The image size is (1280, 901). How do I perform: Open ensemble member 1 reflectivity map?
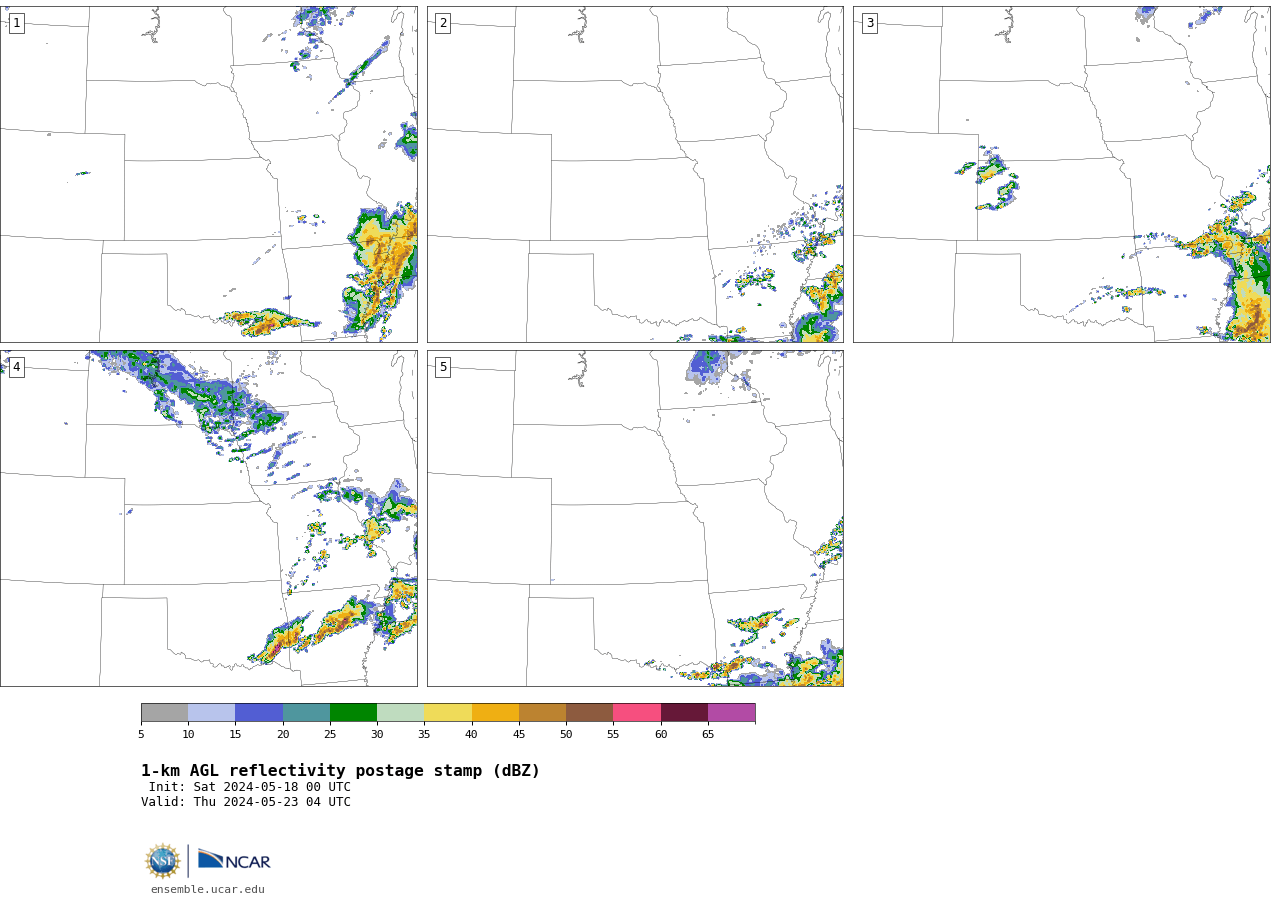pos(209,174)
